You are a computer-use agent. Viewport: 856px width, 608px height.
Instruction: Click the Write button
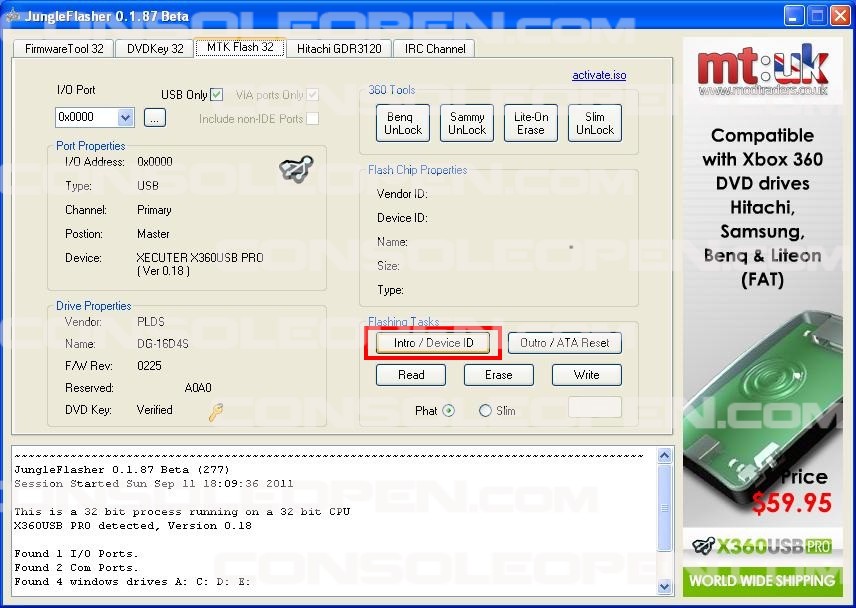pos(586,375)
